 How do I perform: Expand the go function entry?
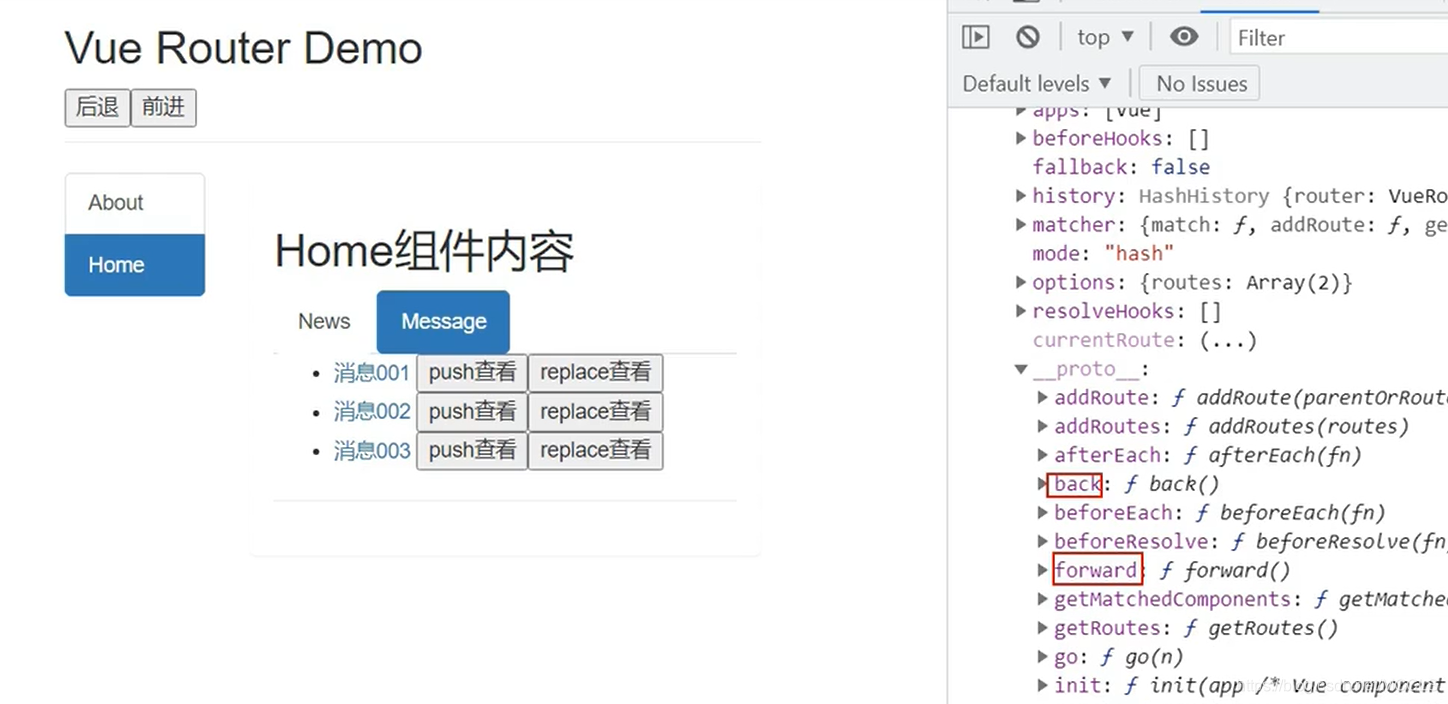1043,657
